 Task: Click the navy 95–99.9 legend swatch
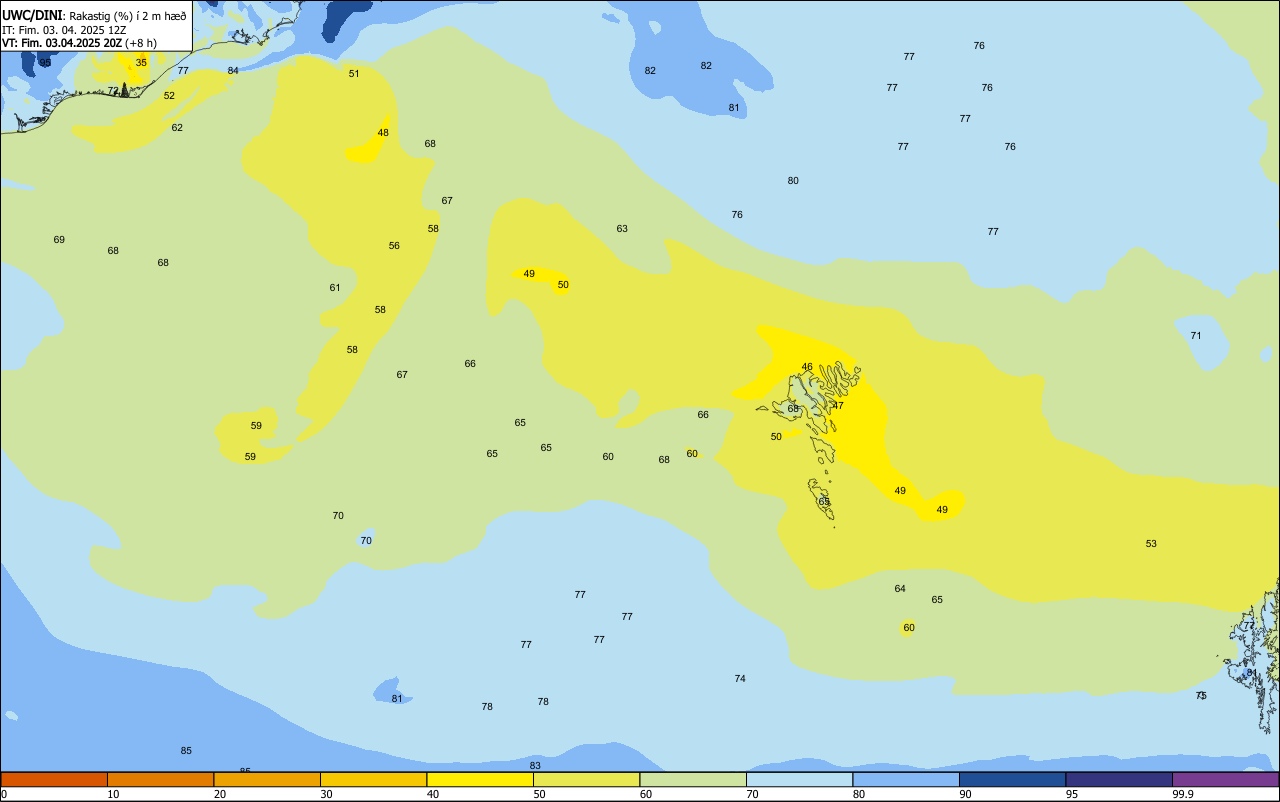pyautogui.click(x=1119, y=779)
